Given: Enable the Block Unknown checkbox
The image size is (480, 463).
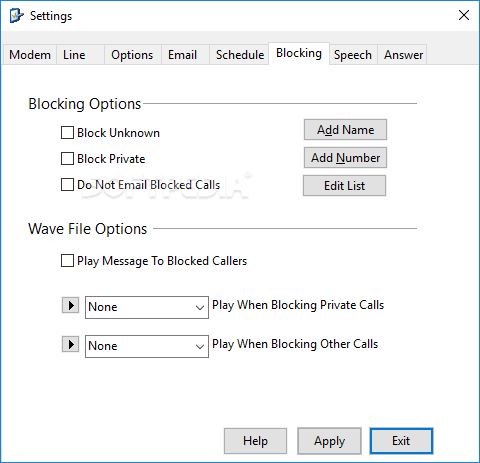Looking at the screenshot, I should pos(67,133).
